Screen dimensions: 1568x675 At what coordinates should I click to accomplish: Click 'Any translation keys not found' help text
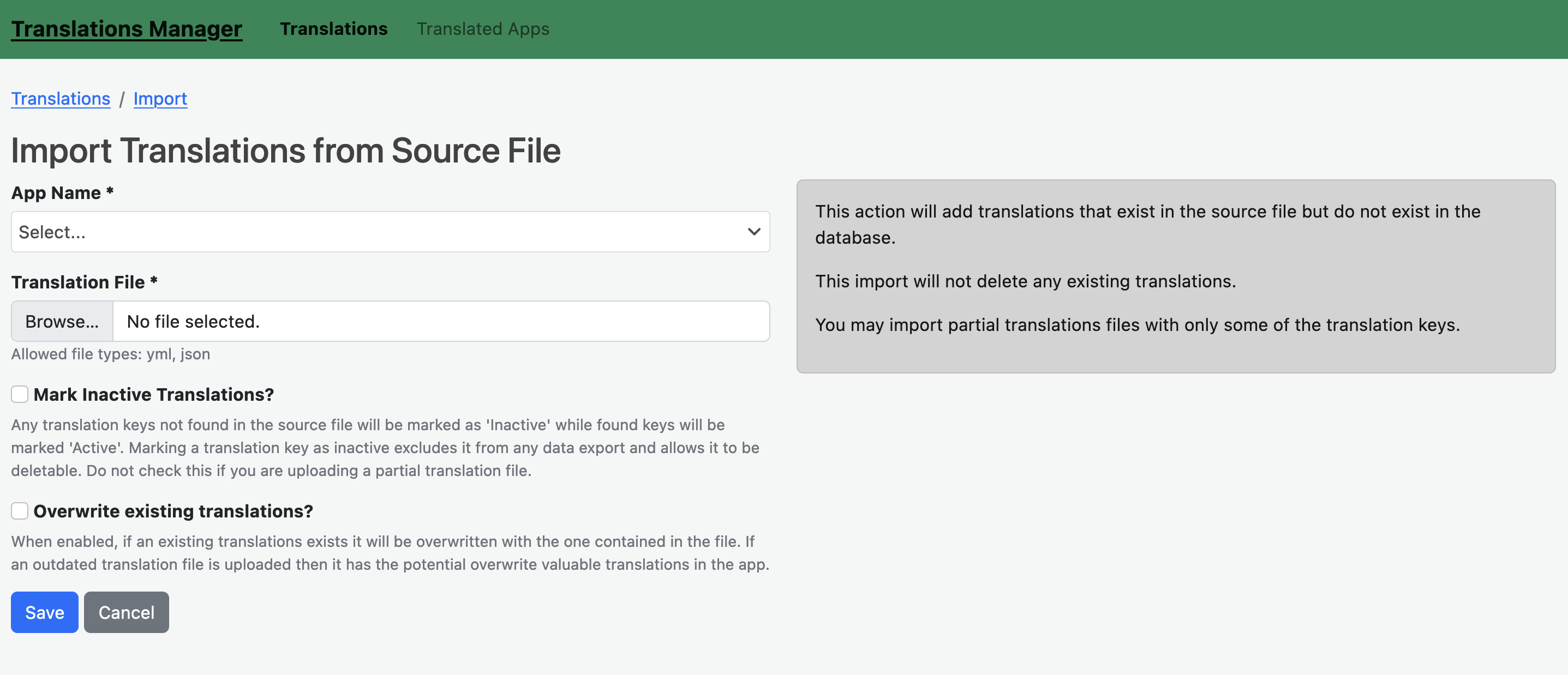click(385, 448)
